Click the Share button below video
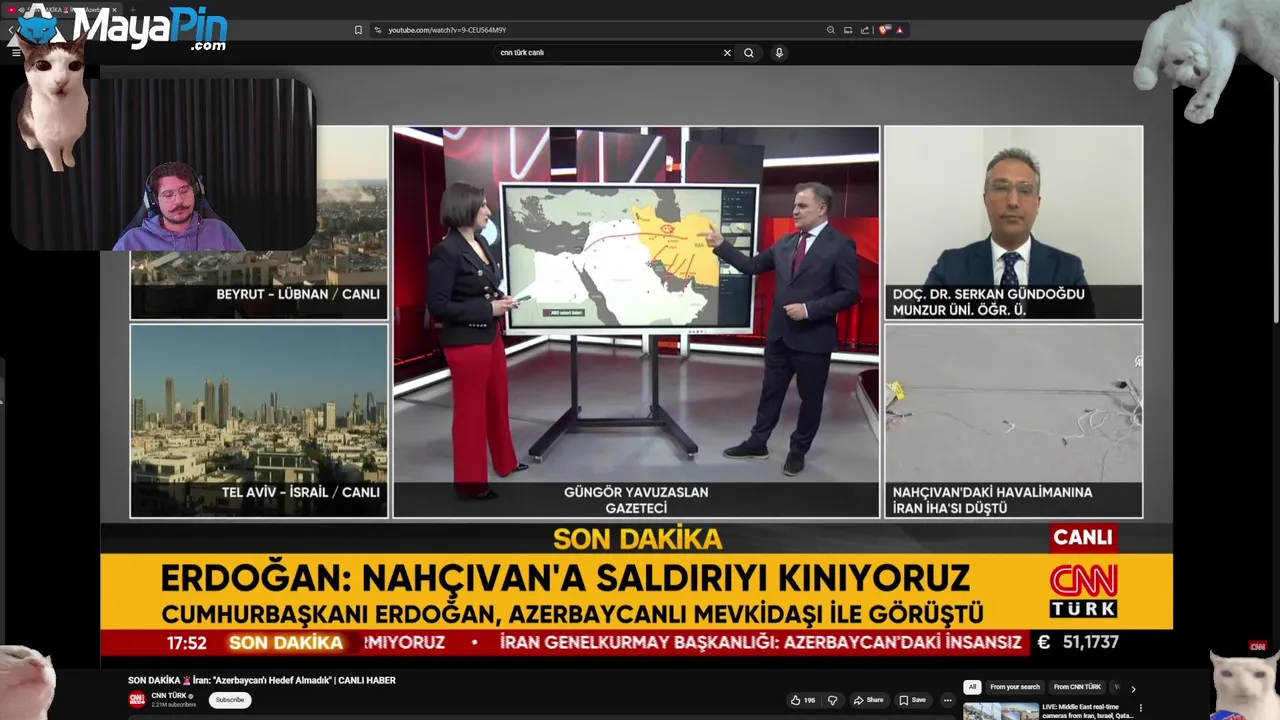Image resolution: width=1280 pixels, height=720 pixels. (x=868, y=700)
